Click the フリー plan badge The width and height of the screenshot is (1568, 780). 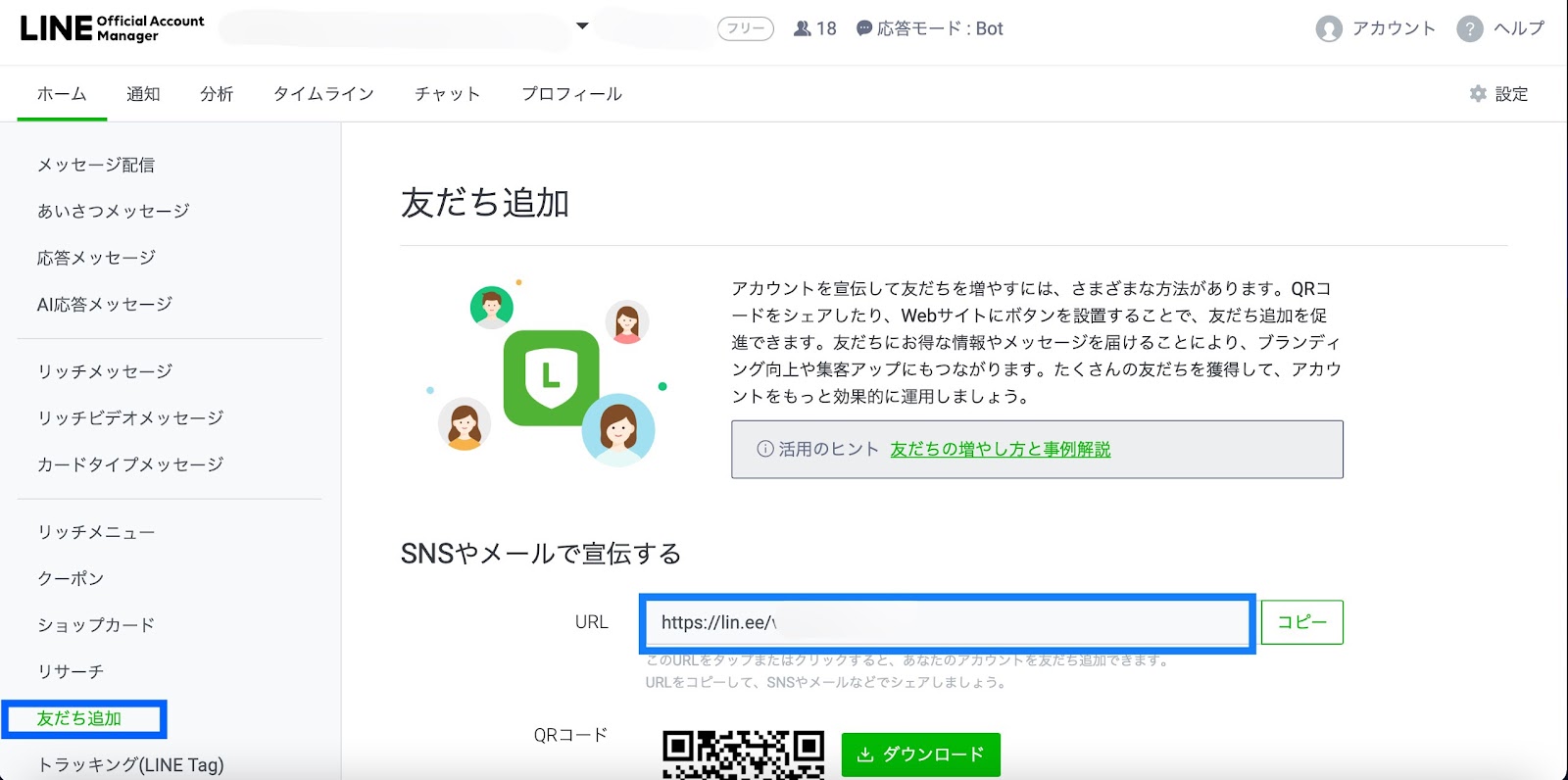click(x=746, y=29)
